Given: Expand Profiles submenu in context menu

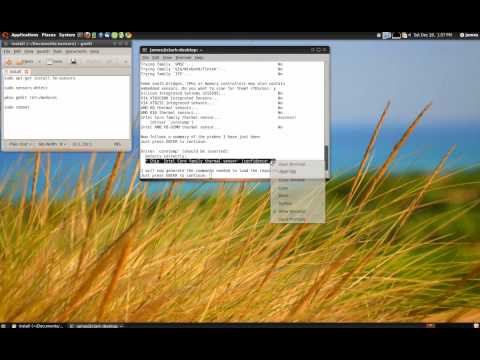Looking at the screenshot, I should pyautogui.click(x=298, y=203).
